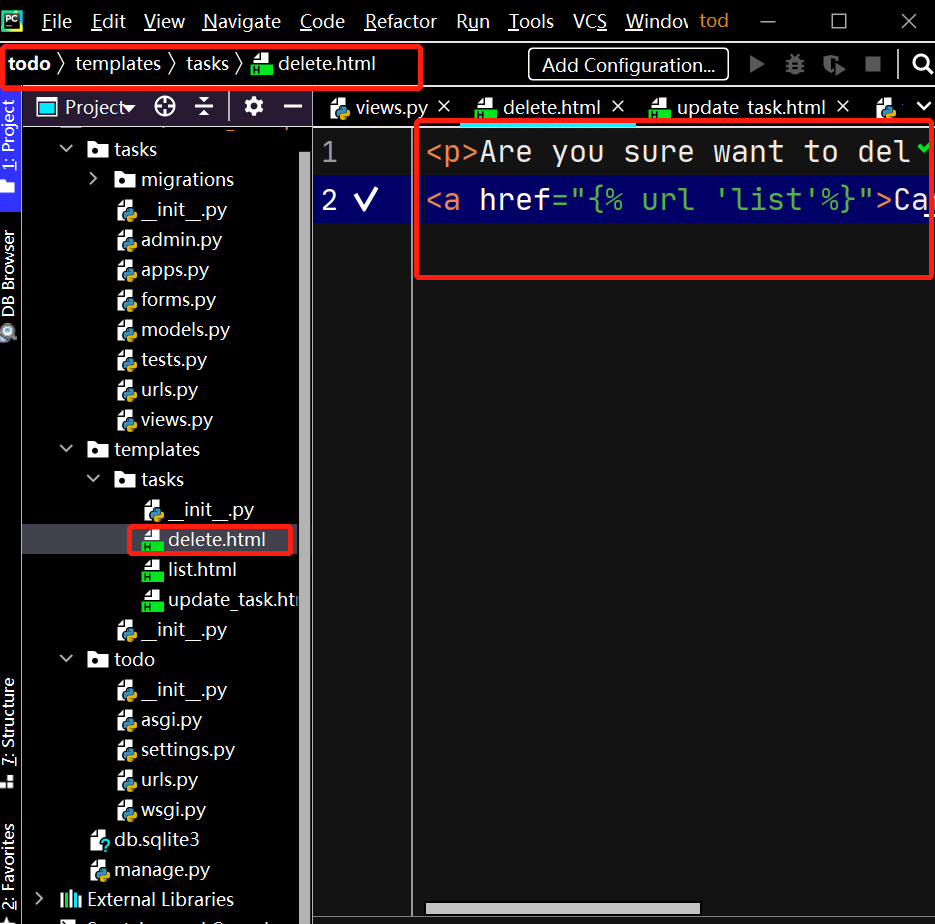This screenshot has height=924, width=935.
Task: Click line number 1 in gutter
Action: [x=330, y=151]
